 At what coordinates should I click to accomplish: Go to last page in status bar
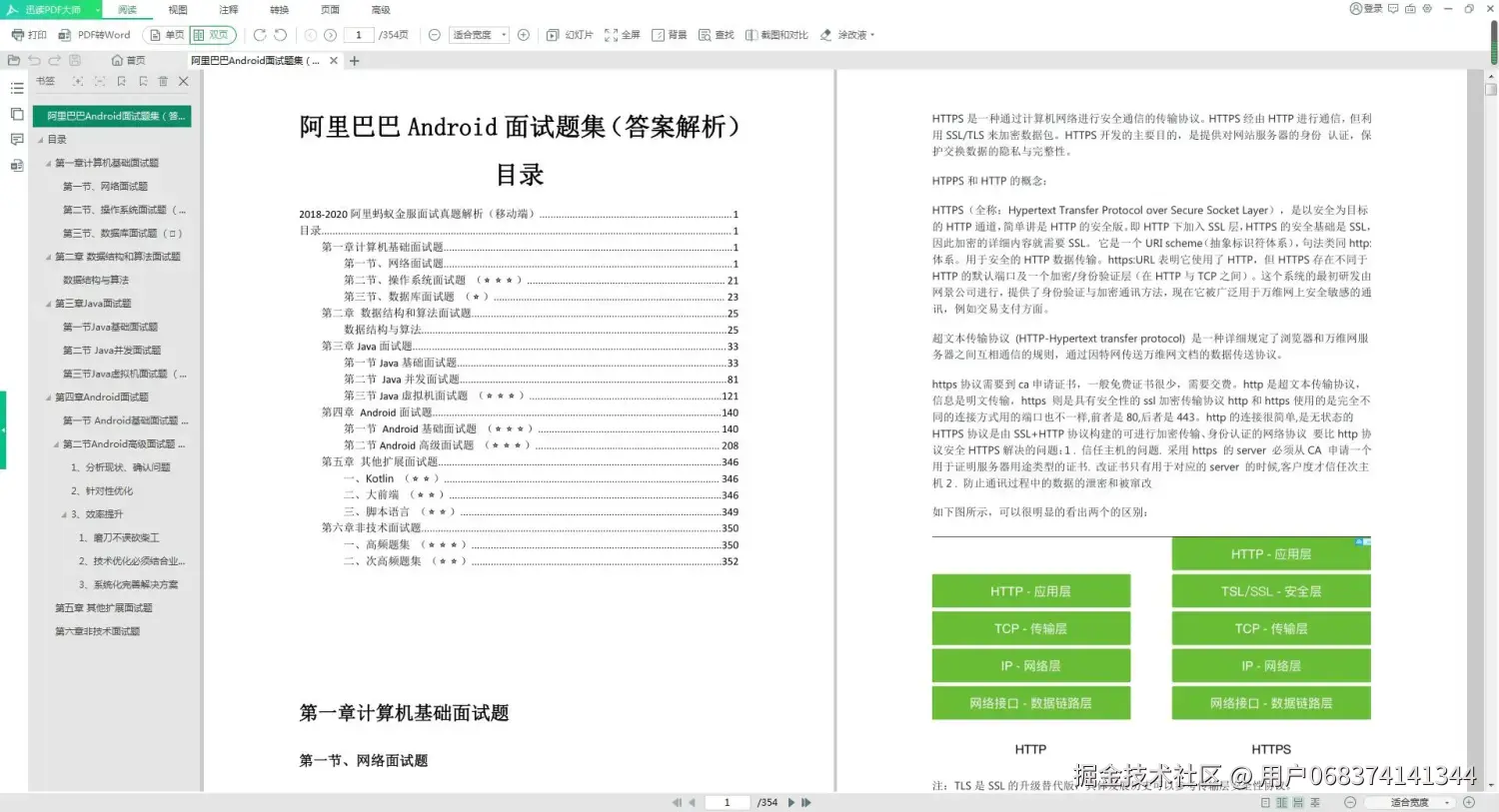(x=806, y=802)
